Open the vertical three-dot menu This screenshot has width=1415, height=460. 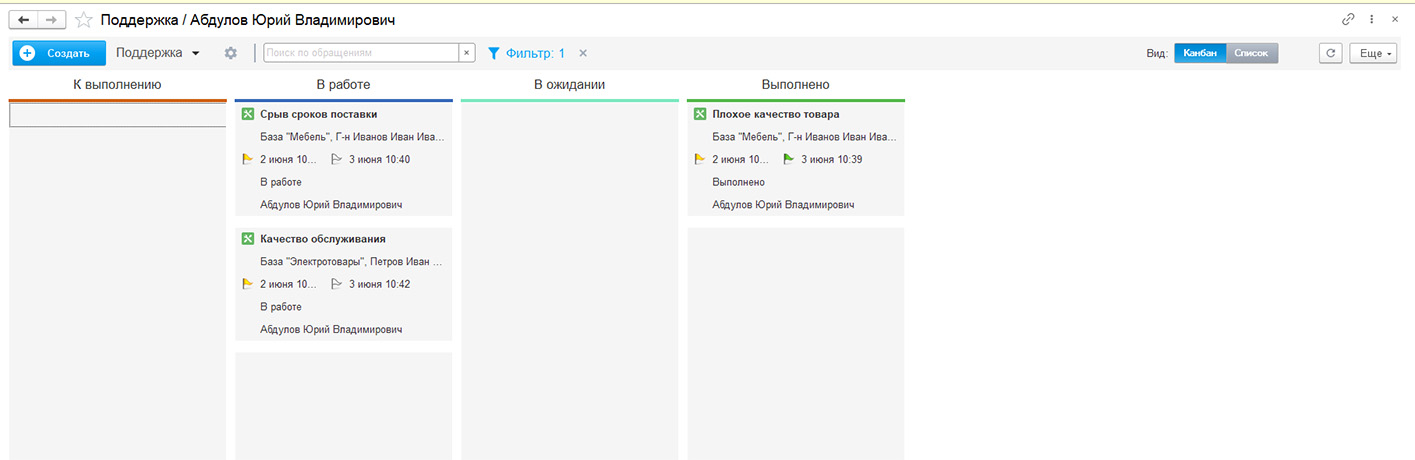point(1372,19)
